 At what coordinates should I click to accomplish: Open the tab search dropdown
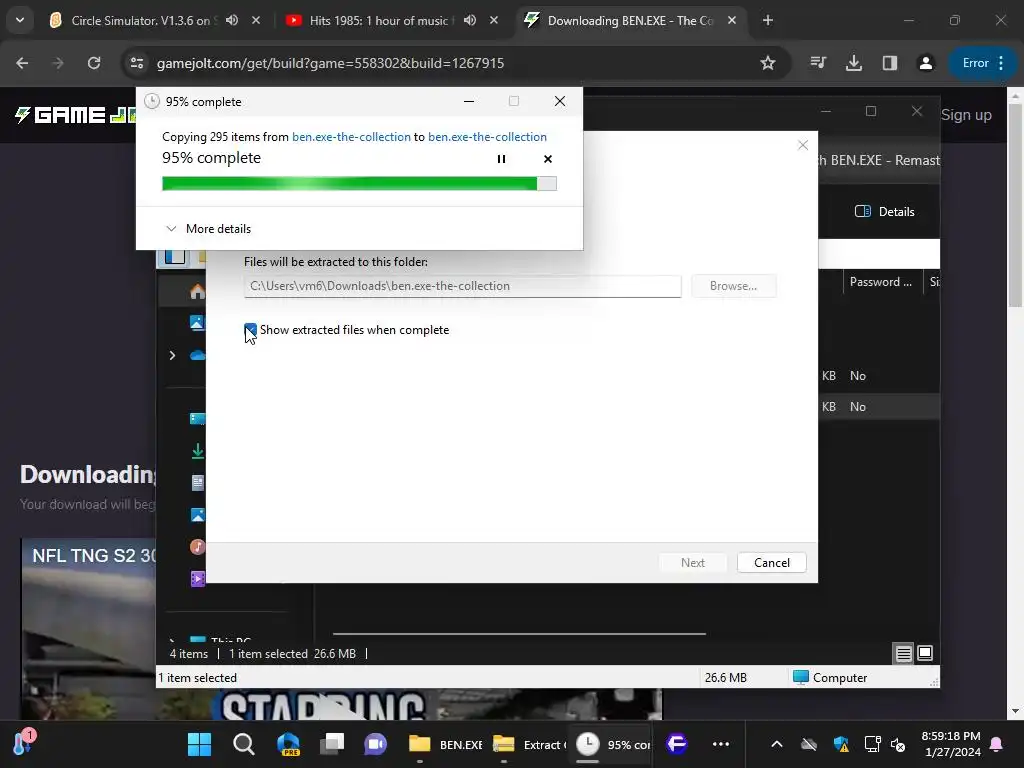(x=20, y=20)
